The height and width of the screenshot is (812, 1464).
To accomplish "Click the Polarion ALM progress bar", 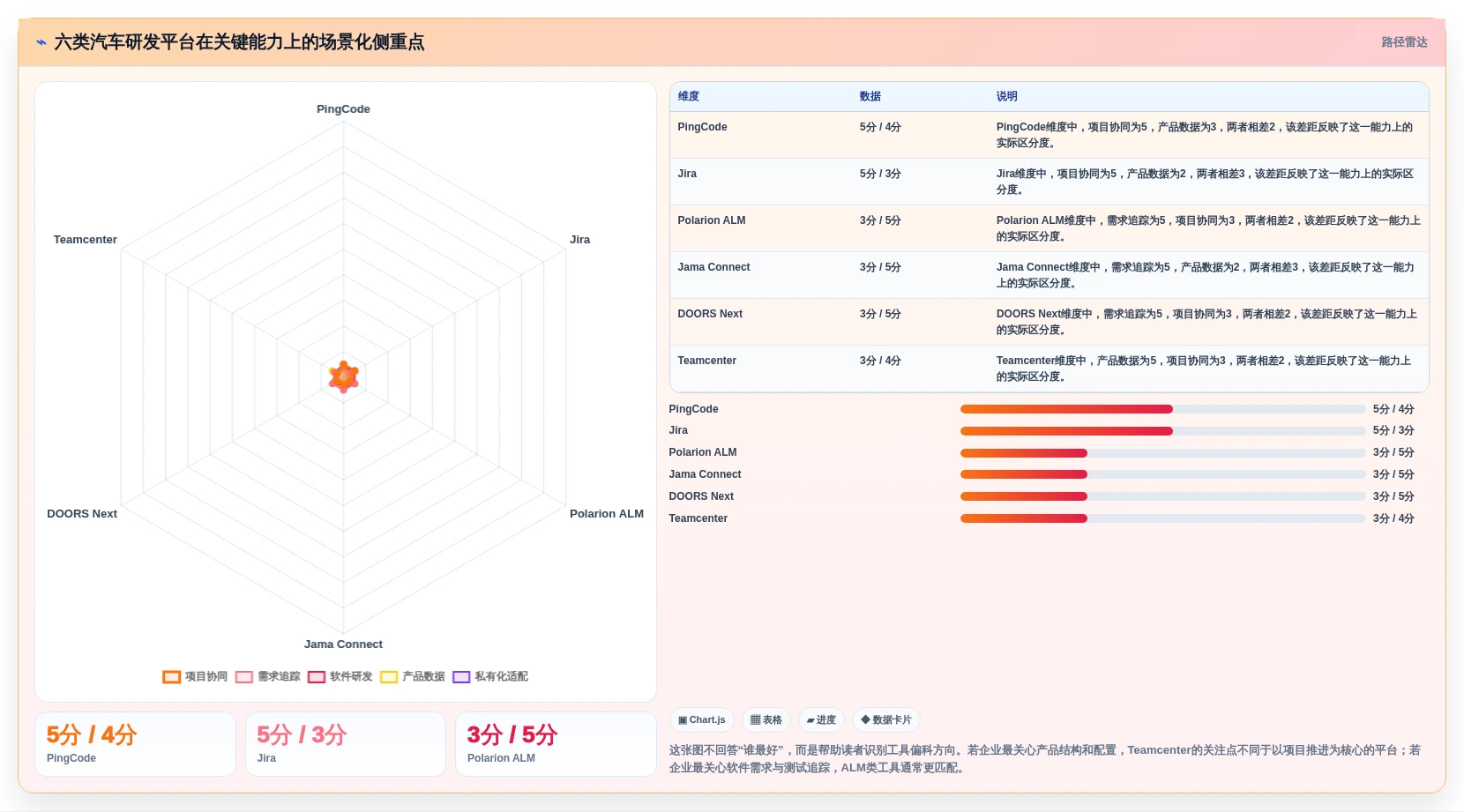I will [x=1162, y=453].
